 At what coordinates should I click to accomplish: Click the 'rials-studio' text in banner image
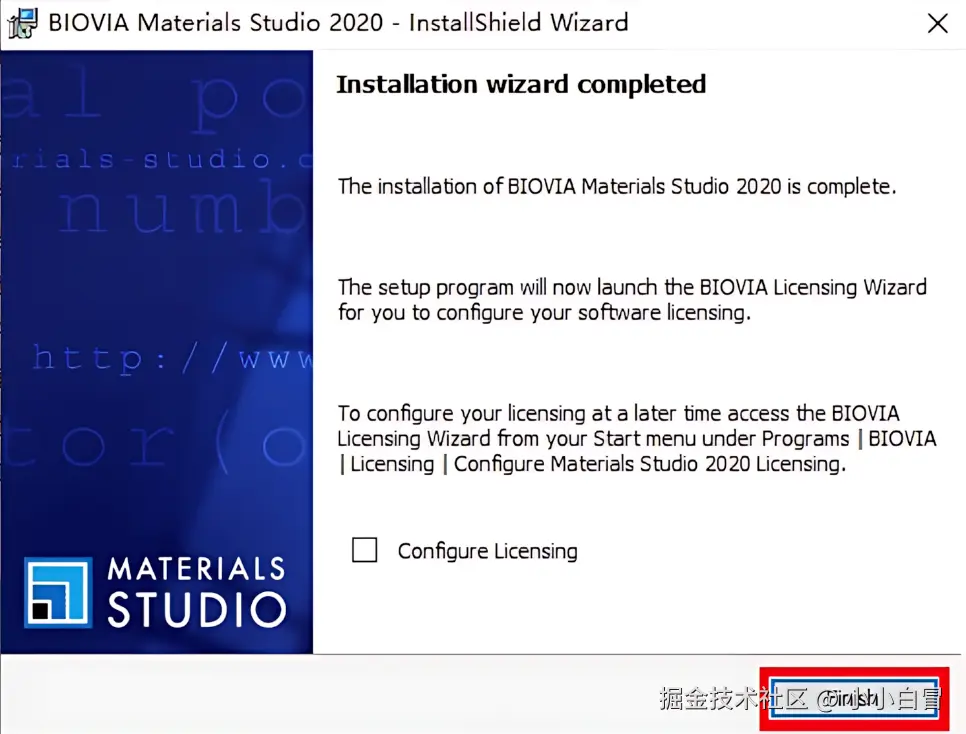coord(161,160)
